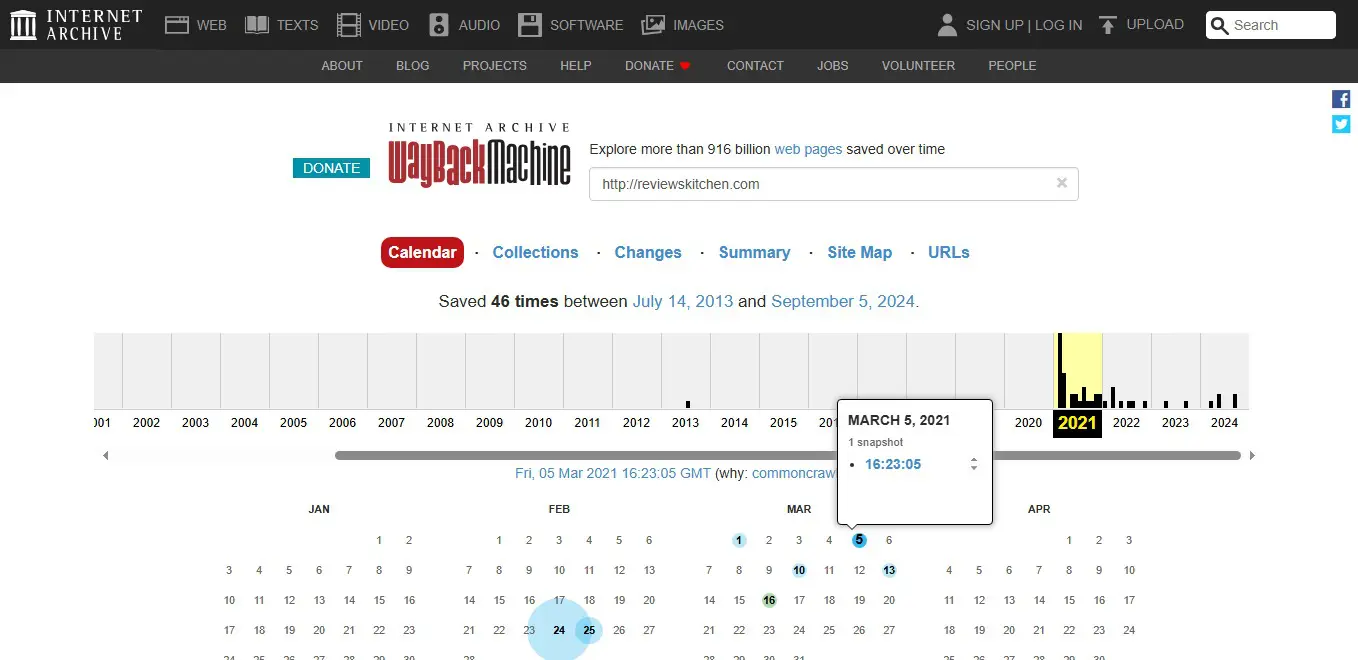This screenshot has height=660, width=1358.
Task: Open the March 1 snapshot day
Action: (x=739, y=541)
